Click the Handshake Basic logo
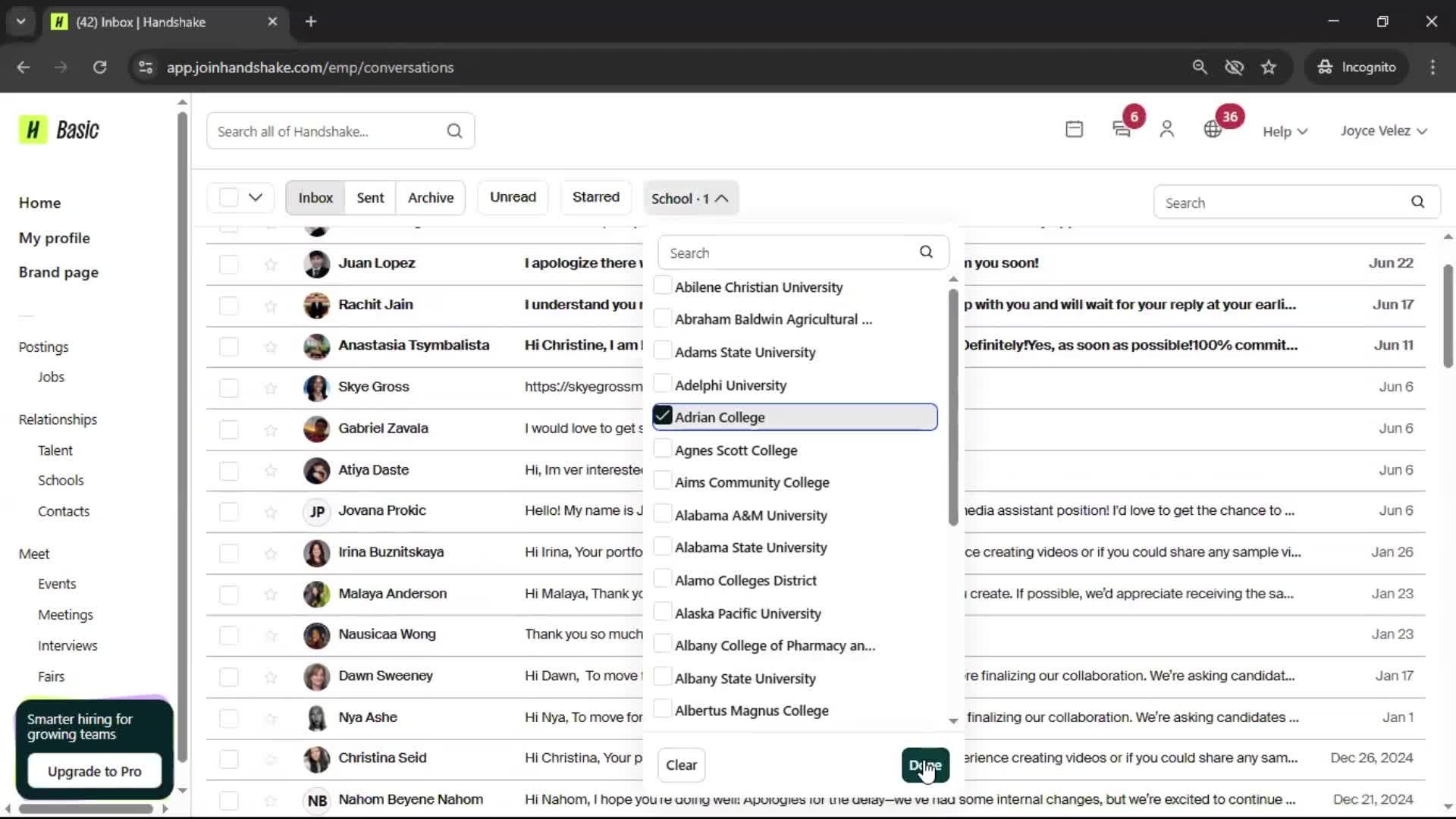 click(59, 130)
